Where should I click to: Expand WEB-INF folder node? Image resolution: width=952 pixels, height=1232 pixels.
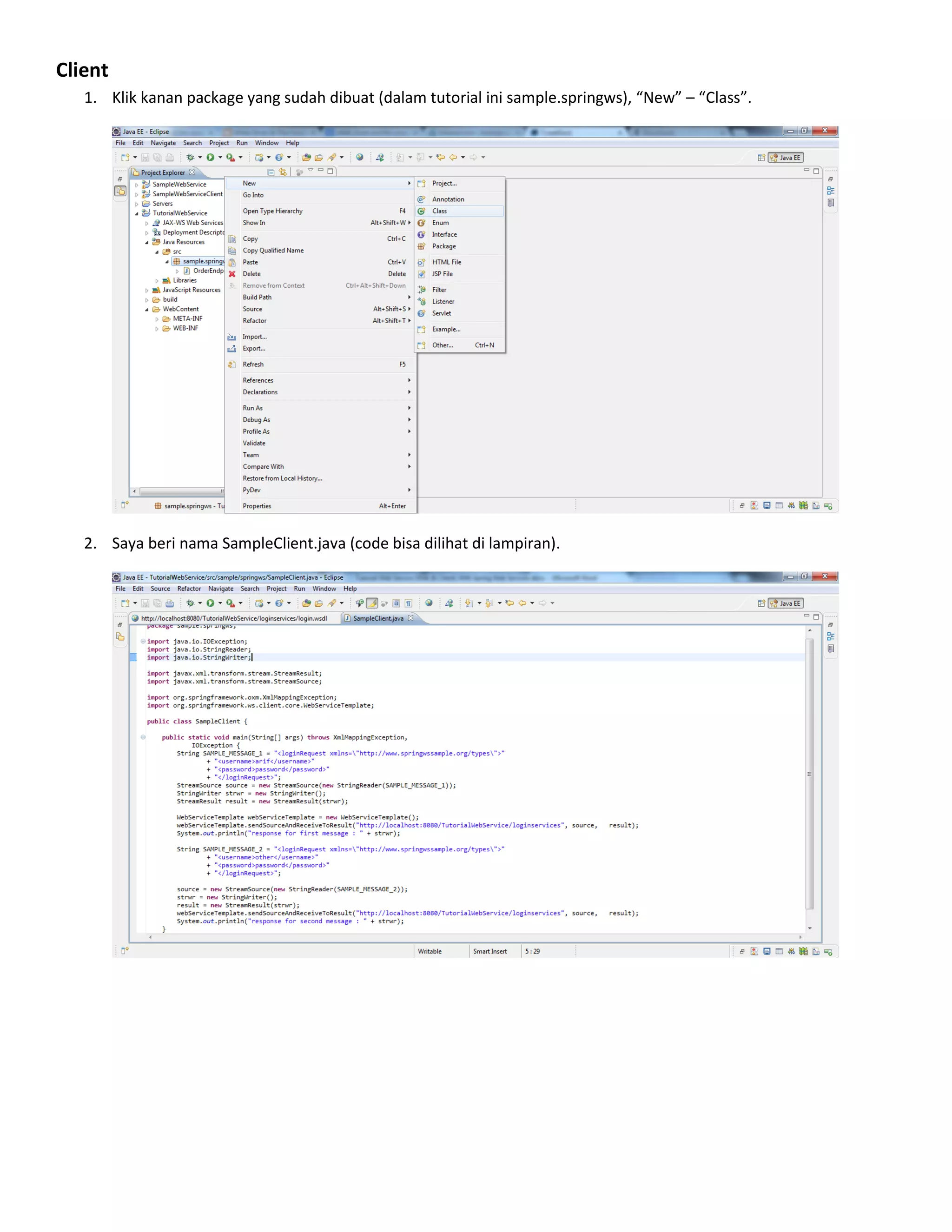point(157,328)
